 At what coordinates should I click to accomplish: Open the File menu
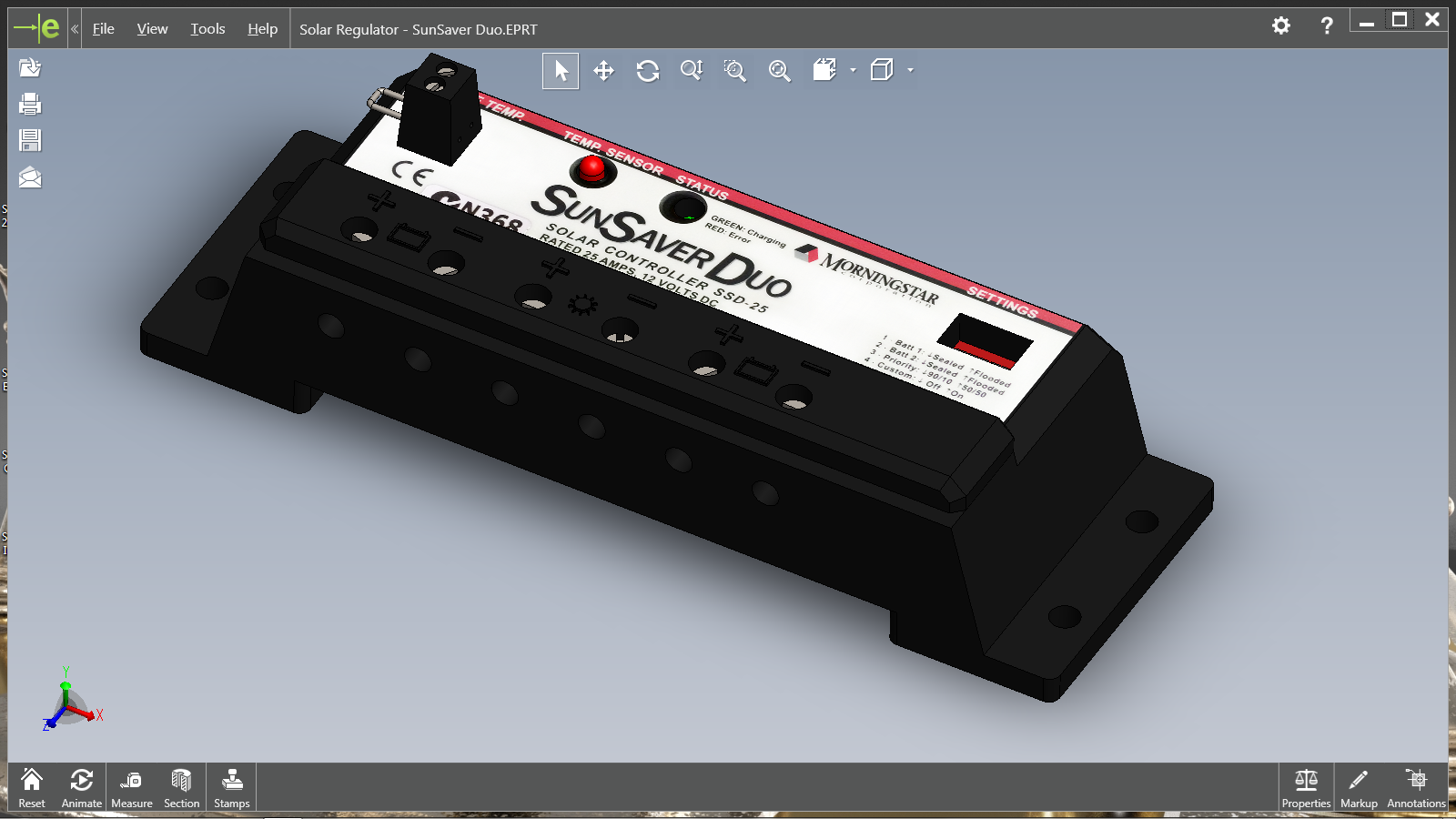104,29
